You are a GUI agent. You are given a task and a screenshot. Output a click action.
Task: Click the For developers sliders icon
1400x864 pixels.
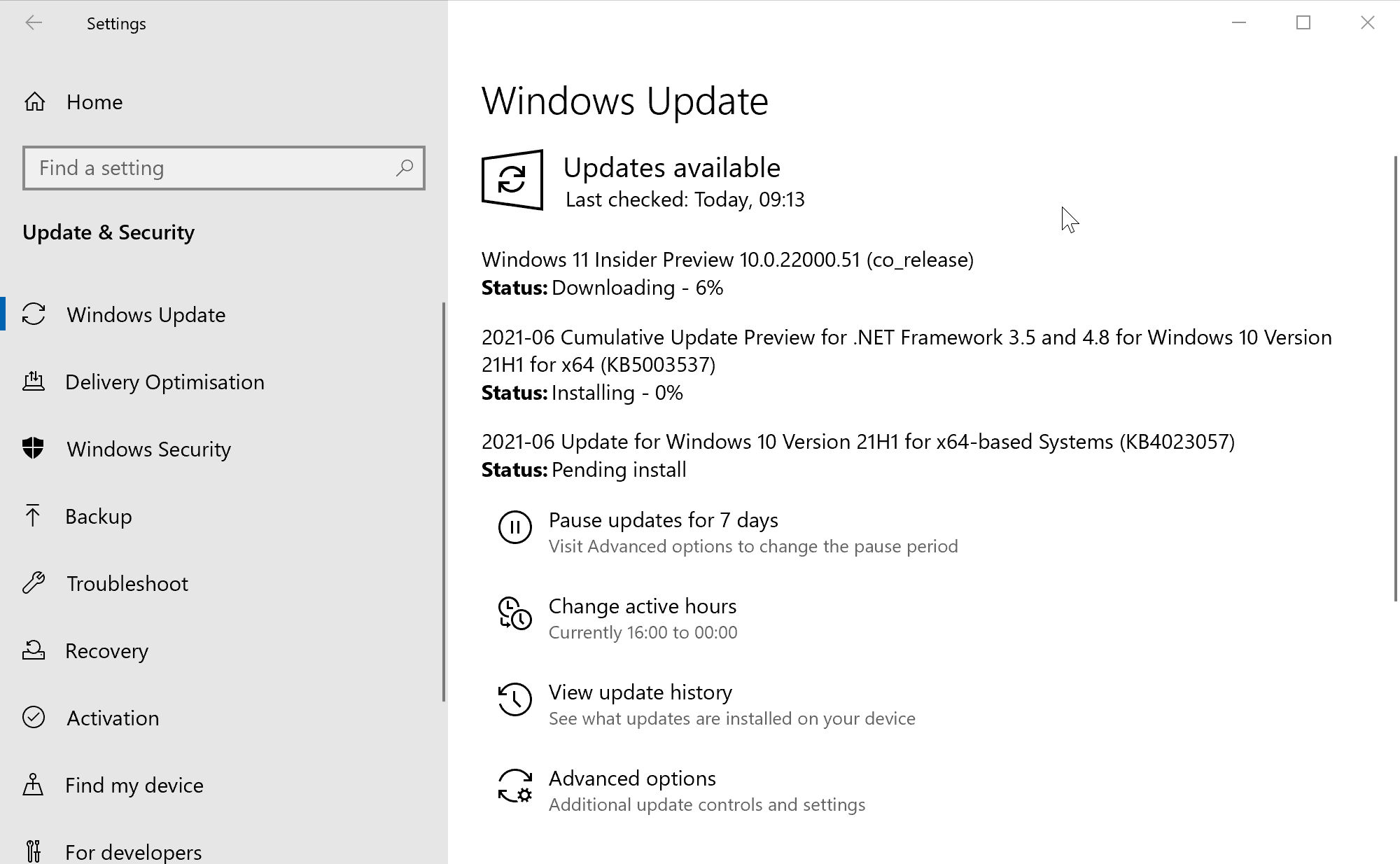33,851
